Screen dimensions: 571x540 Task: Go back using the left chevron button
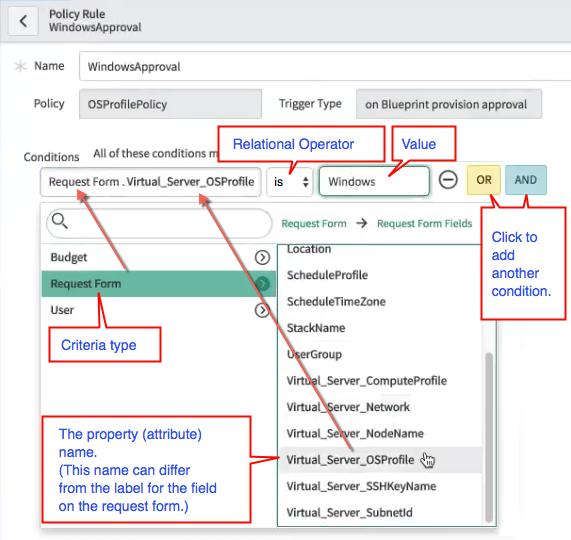(23, 21)
